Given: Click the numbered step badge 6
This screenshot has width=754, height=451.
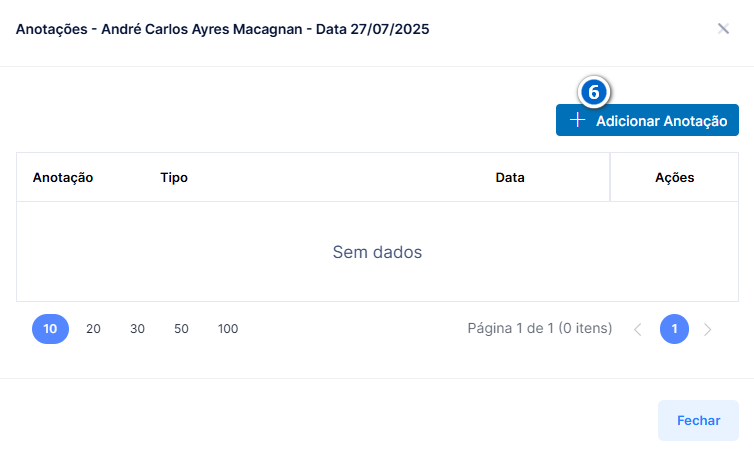Looking at the screenshot, I should pos(594,92).
